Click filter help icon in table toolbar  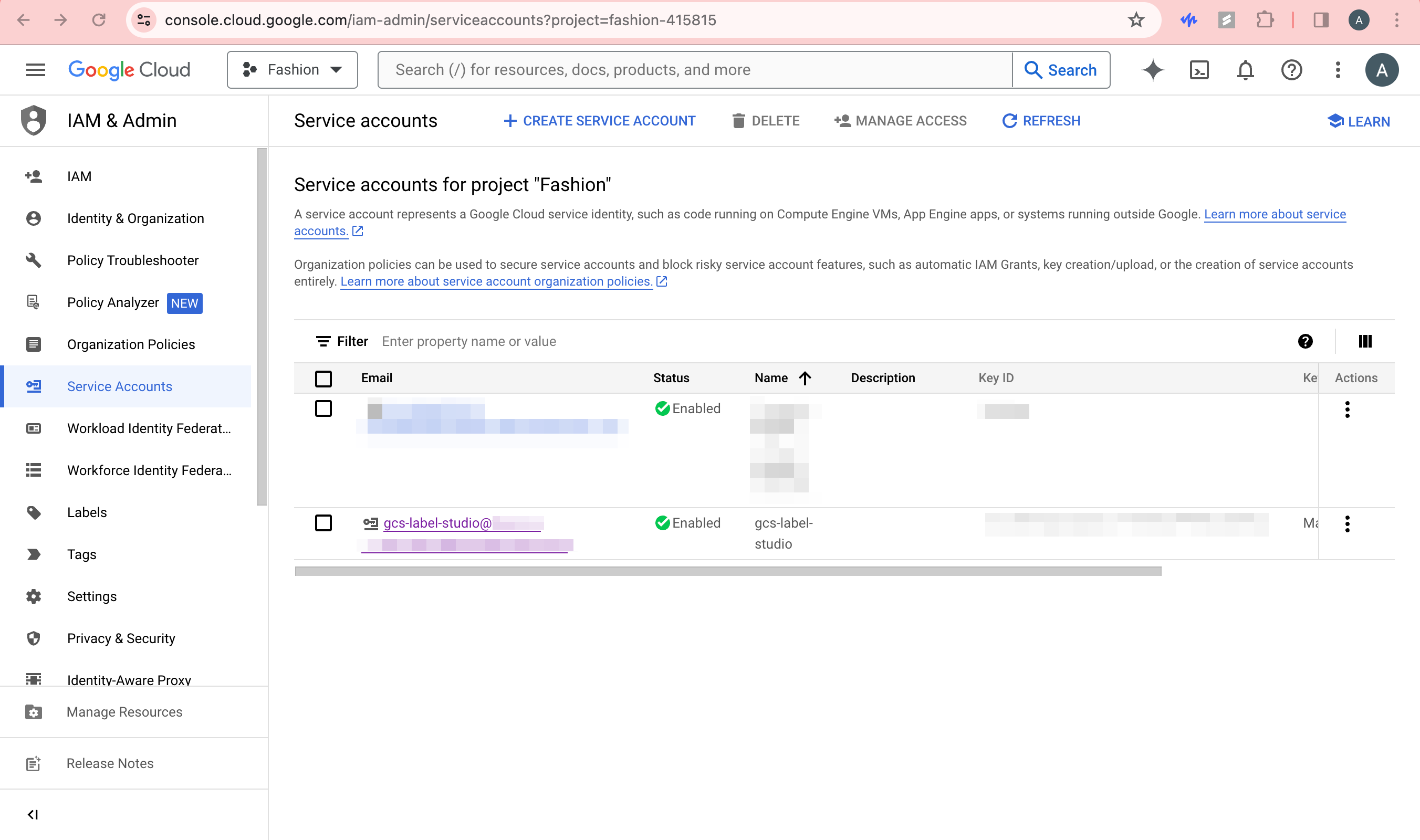[1305, 341]
